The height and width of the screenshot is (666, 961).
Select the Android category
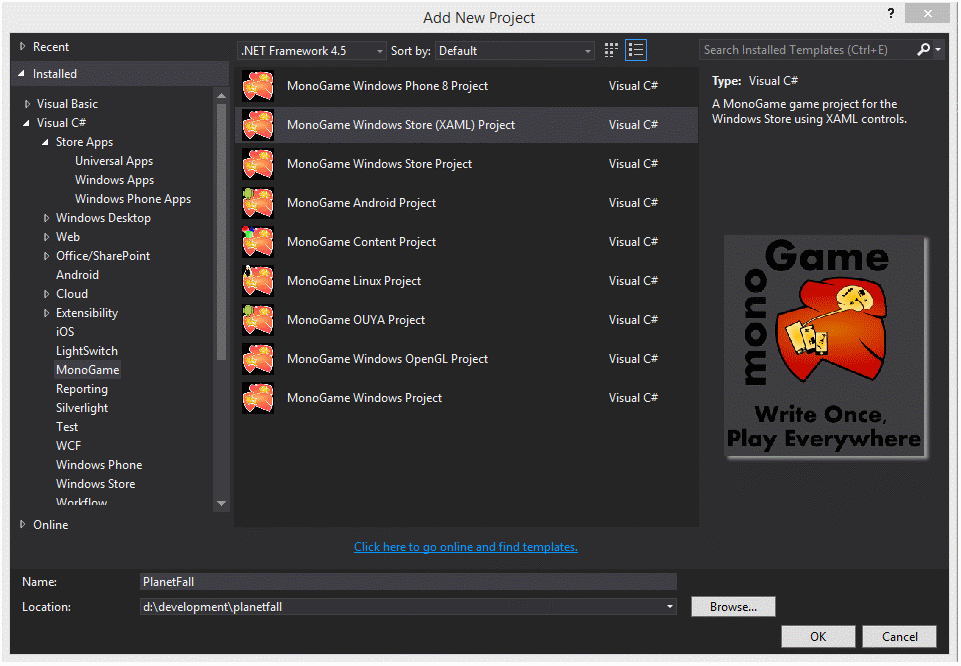click(77, 275)
